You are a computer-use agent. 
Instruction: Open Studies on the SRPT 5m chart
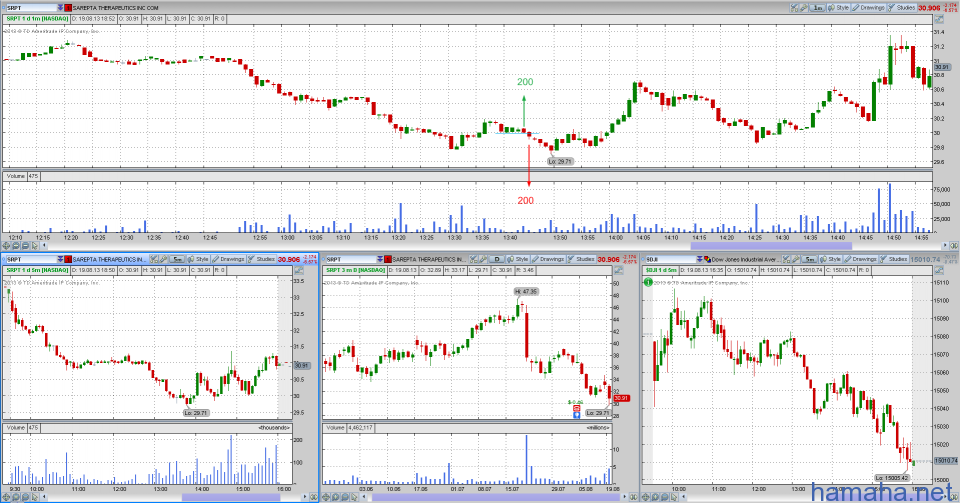pyautogui.click(x=261, y=259)
